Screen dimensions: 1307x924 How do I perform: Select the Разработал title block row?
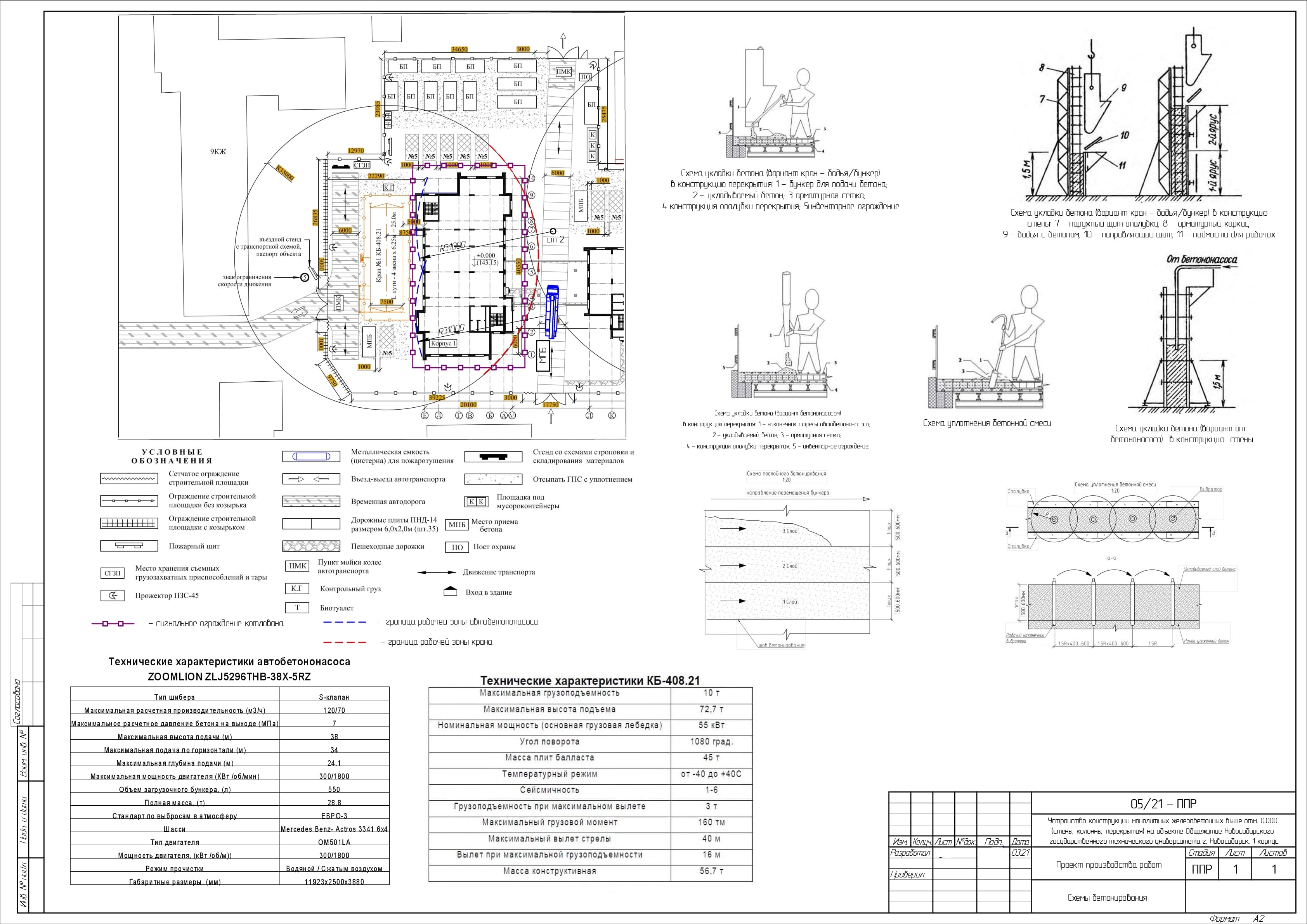910,853
